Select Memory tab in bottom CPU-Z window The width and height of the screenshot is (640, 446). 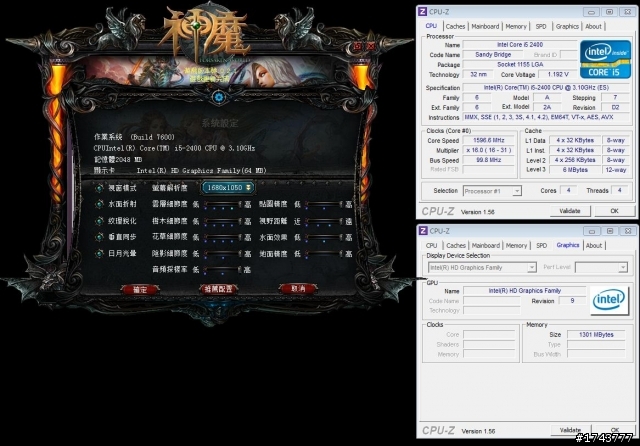[516, 246]
